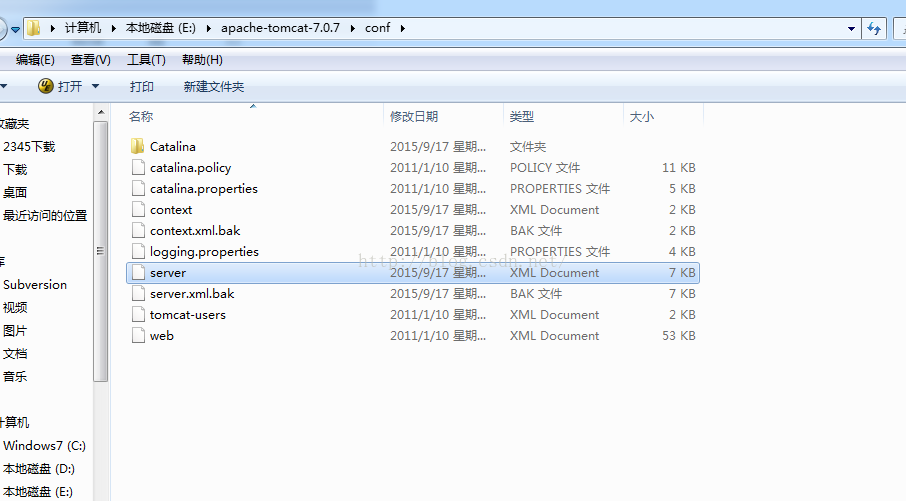Expand the arrow after conf in path
906x501 pixels.
[x=402, y=28]
